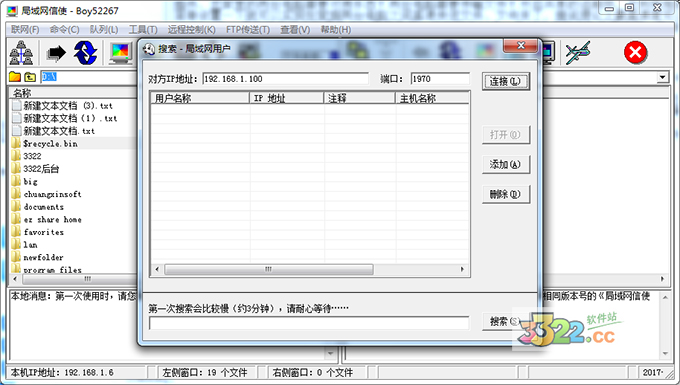Click the horizontal scrollbar in user list
Viewport: 680px width, 385px height.
(310, 269)
